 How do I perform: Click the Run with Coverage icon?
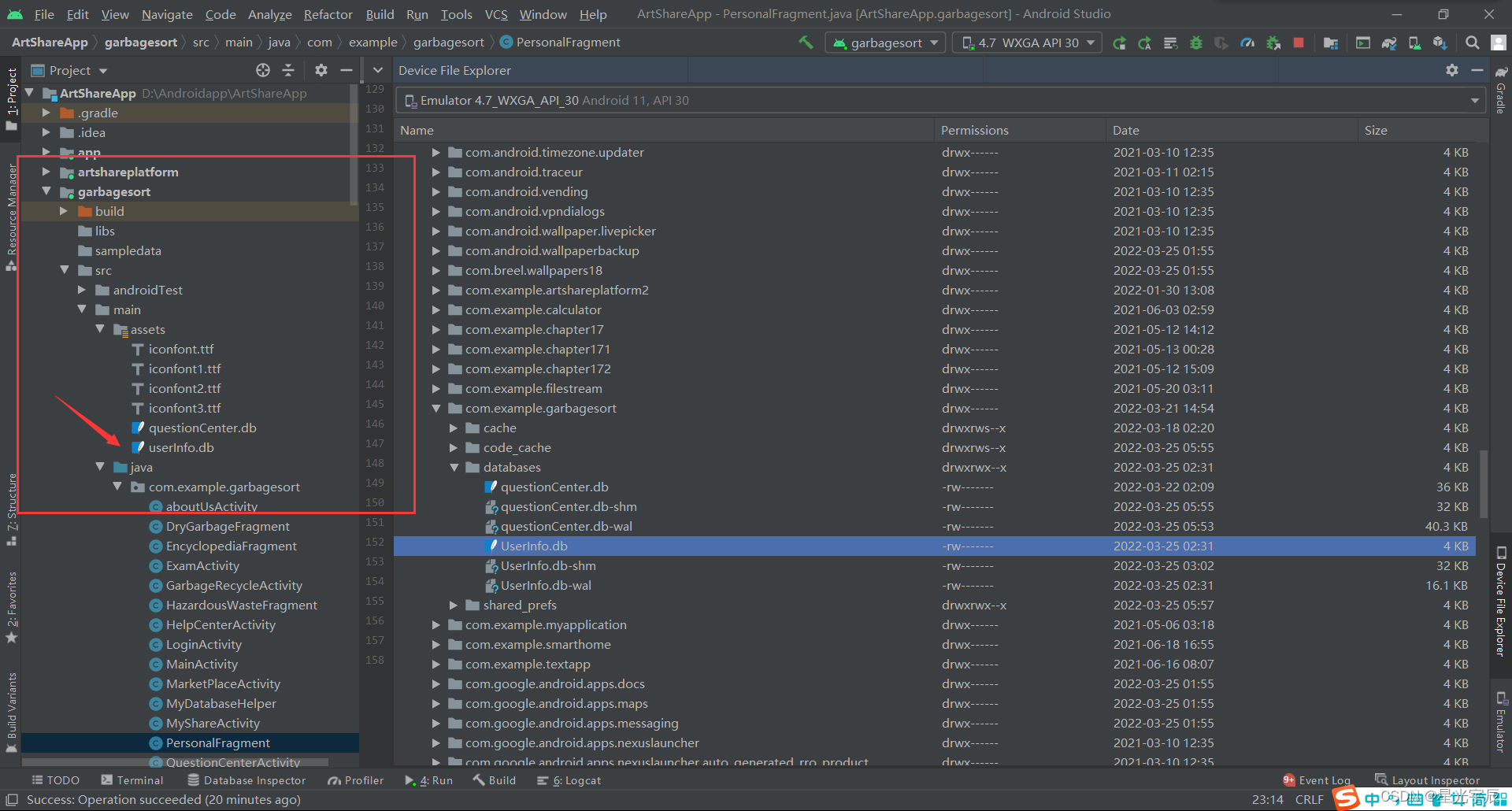click(1221, 43)
